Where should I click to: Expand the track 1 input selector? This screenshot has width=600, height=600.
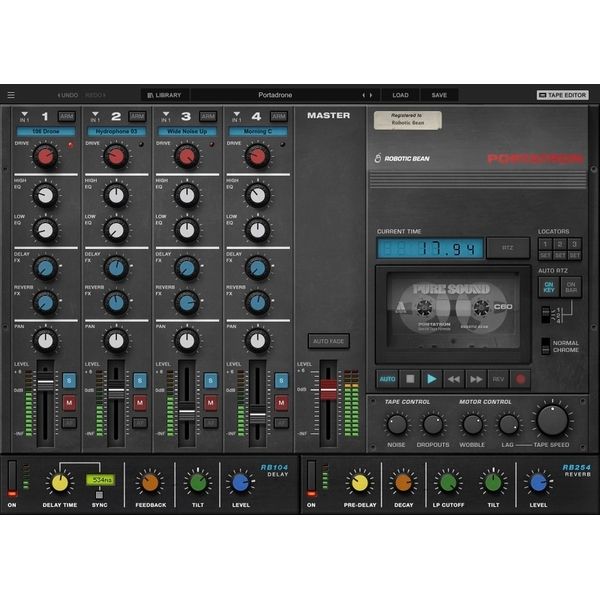point(24,116)
